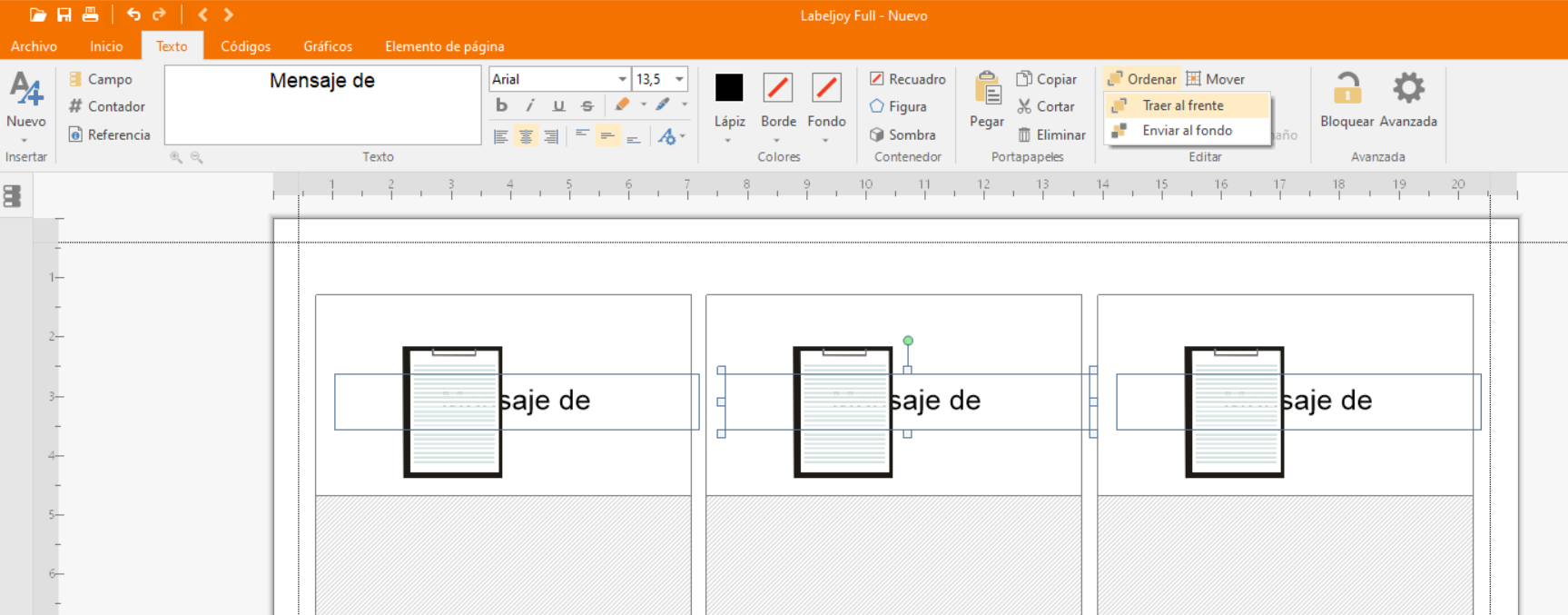Switch to the Inicio tab
Image resolution: width=1568 pixels, height=615 pixels.
[106, 46]
